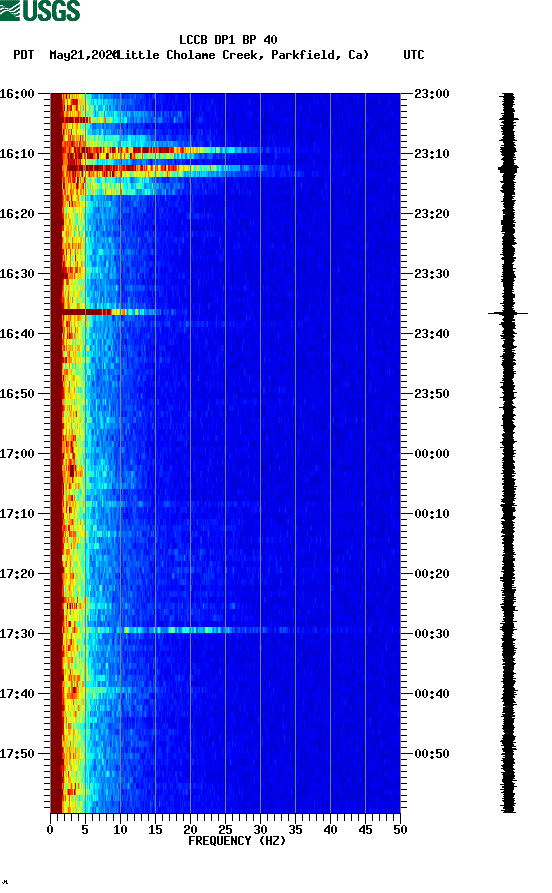Click the 23:40 UTC time label
552x893 pixels.
[432, 334]
